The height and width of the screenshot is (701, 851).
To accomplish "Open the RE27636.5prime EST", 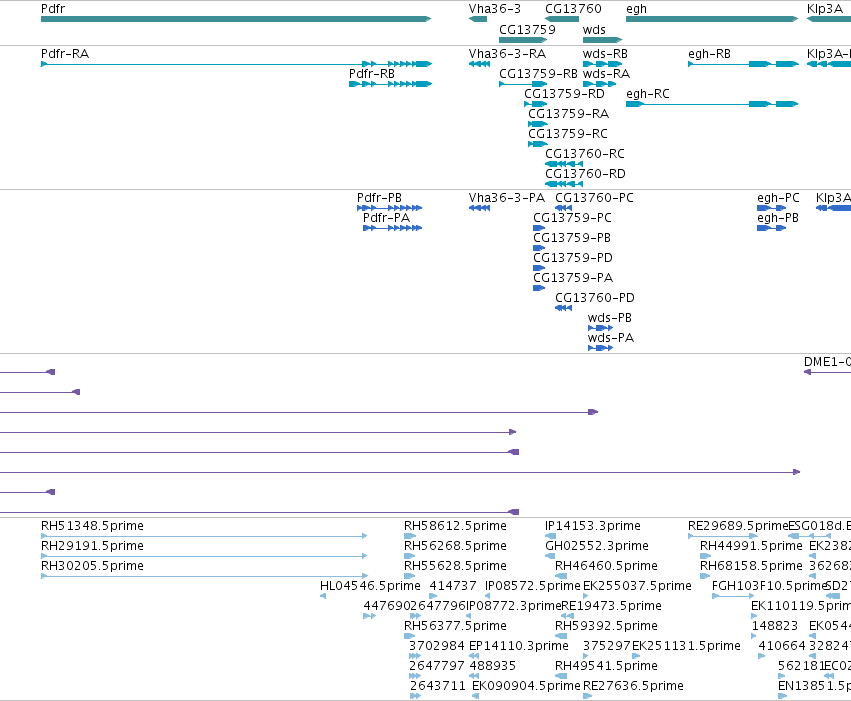I will [x=587, y=696].
